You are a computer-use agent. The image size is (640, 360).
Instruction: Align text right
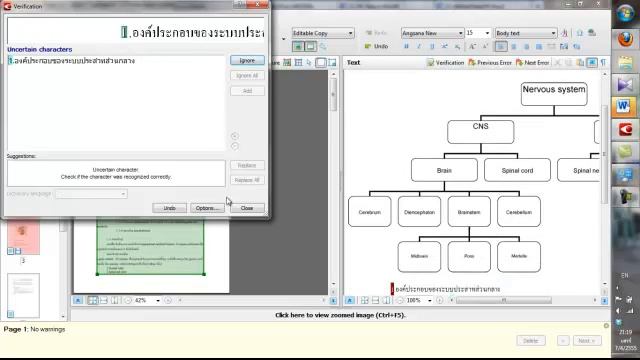click(527, 47)
